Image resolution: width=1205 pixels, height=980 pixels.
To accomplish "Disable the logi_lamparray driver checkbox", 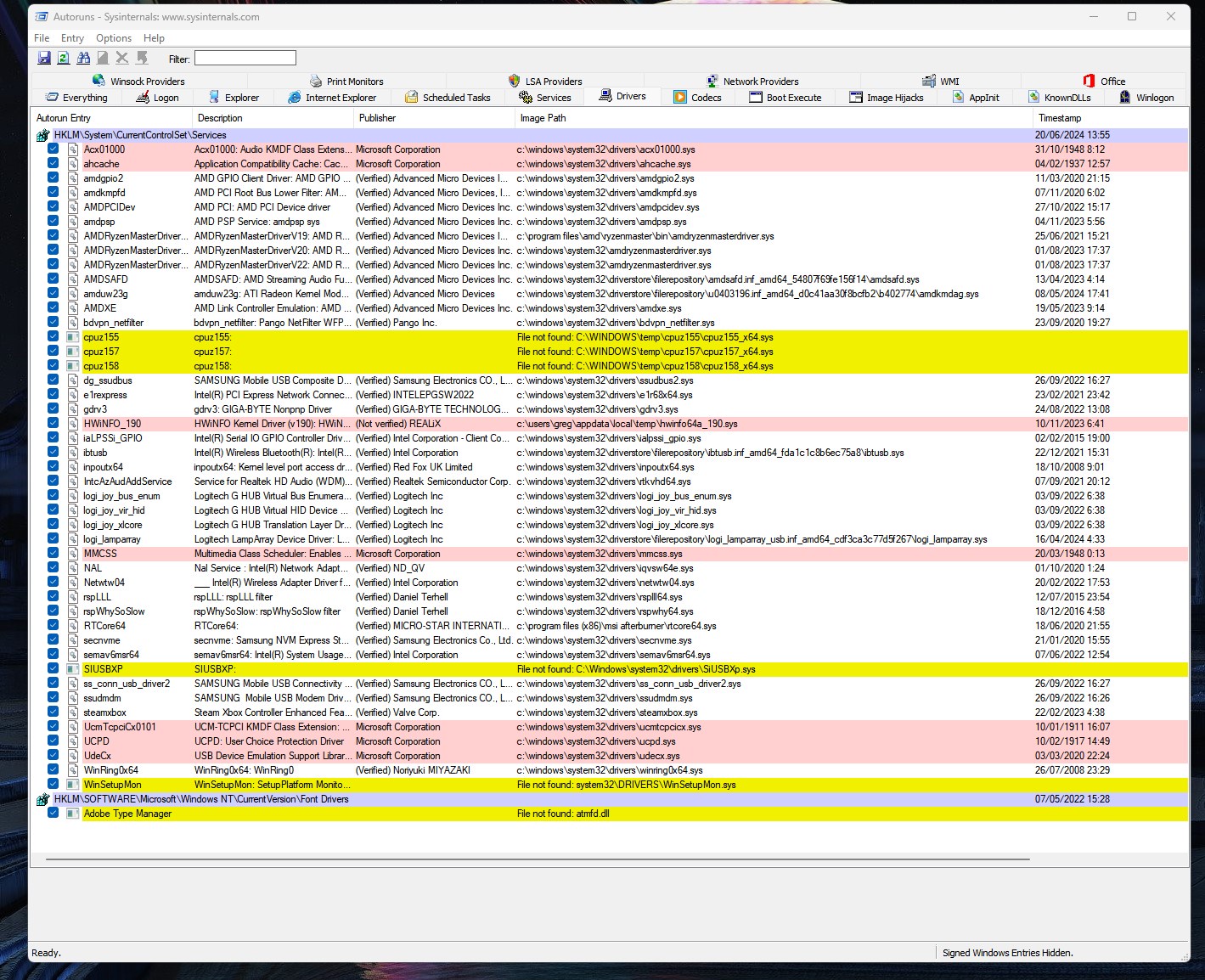I will tap(53, 539).
